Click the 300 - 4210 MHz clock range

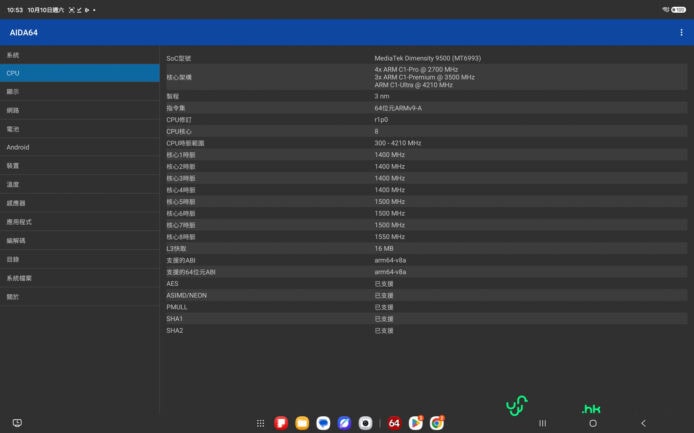pos(397,143)
